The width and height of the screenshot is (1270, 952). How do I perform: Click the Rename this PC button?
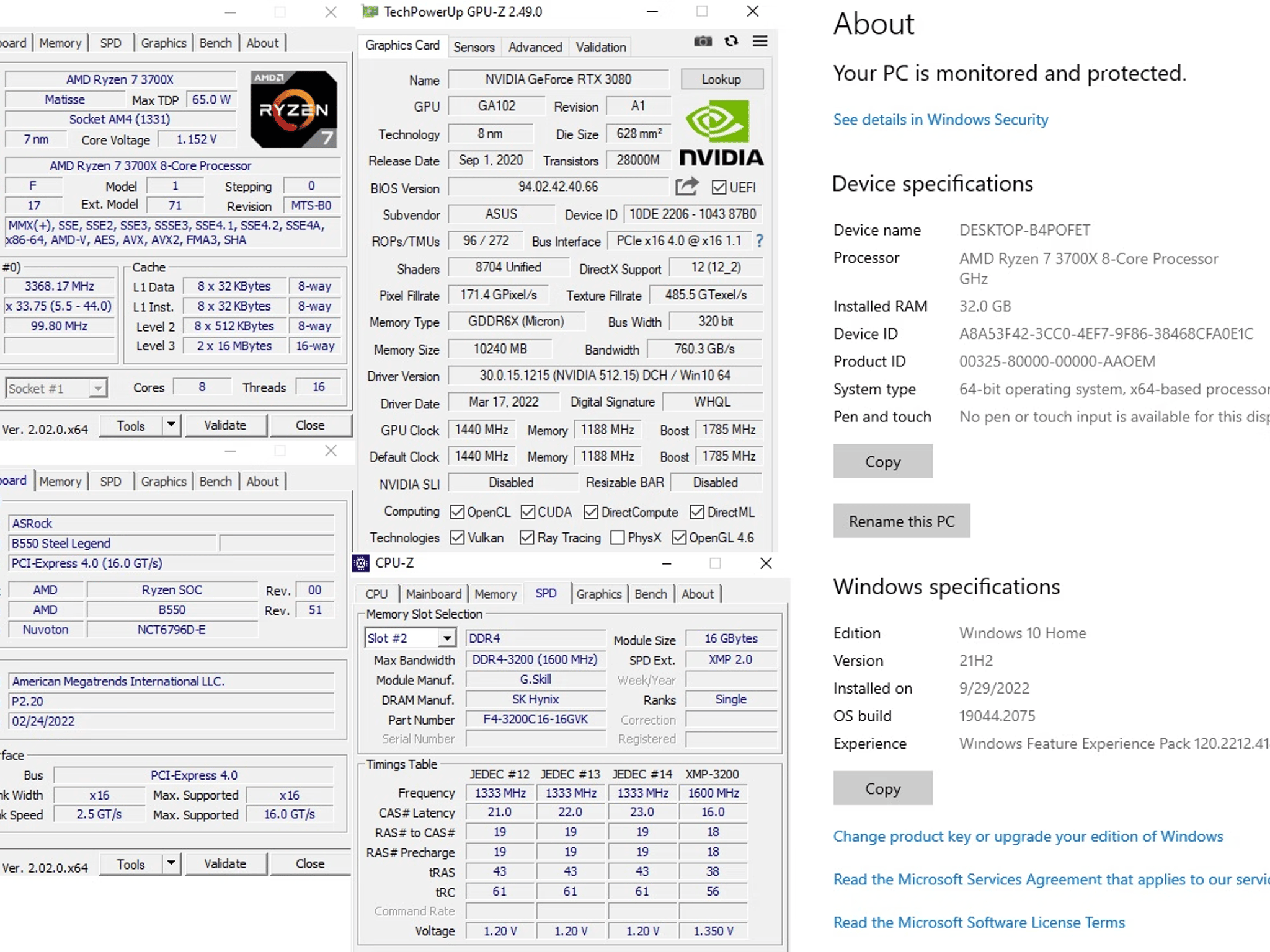coord(901,521)
